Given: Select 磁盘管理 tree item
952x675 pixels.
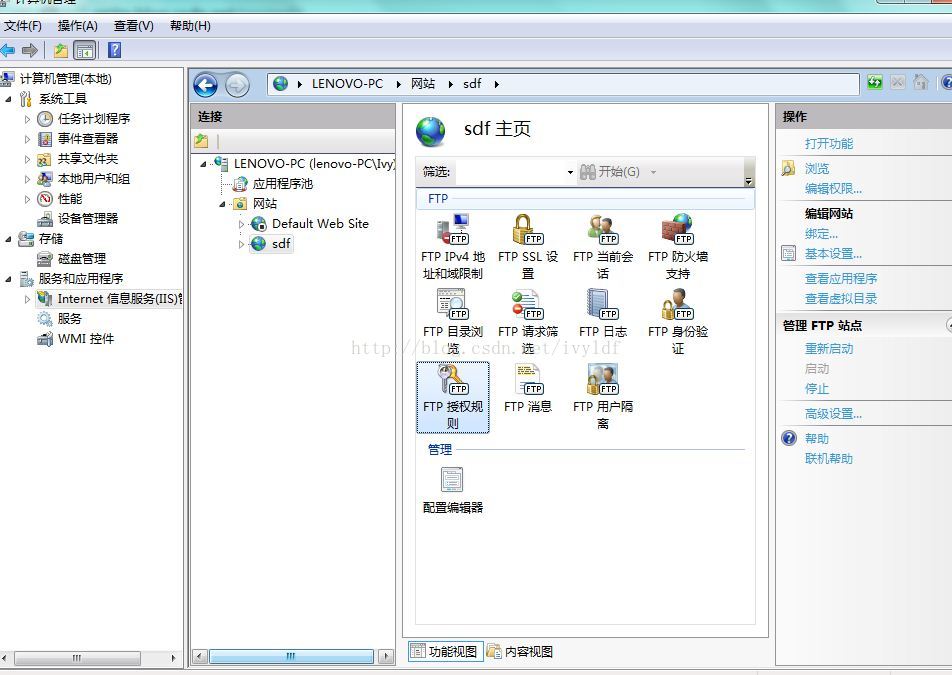Looking at the screenshot, I should (82, 259).
